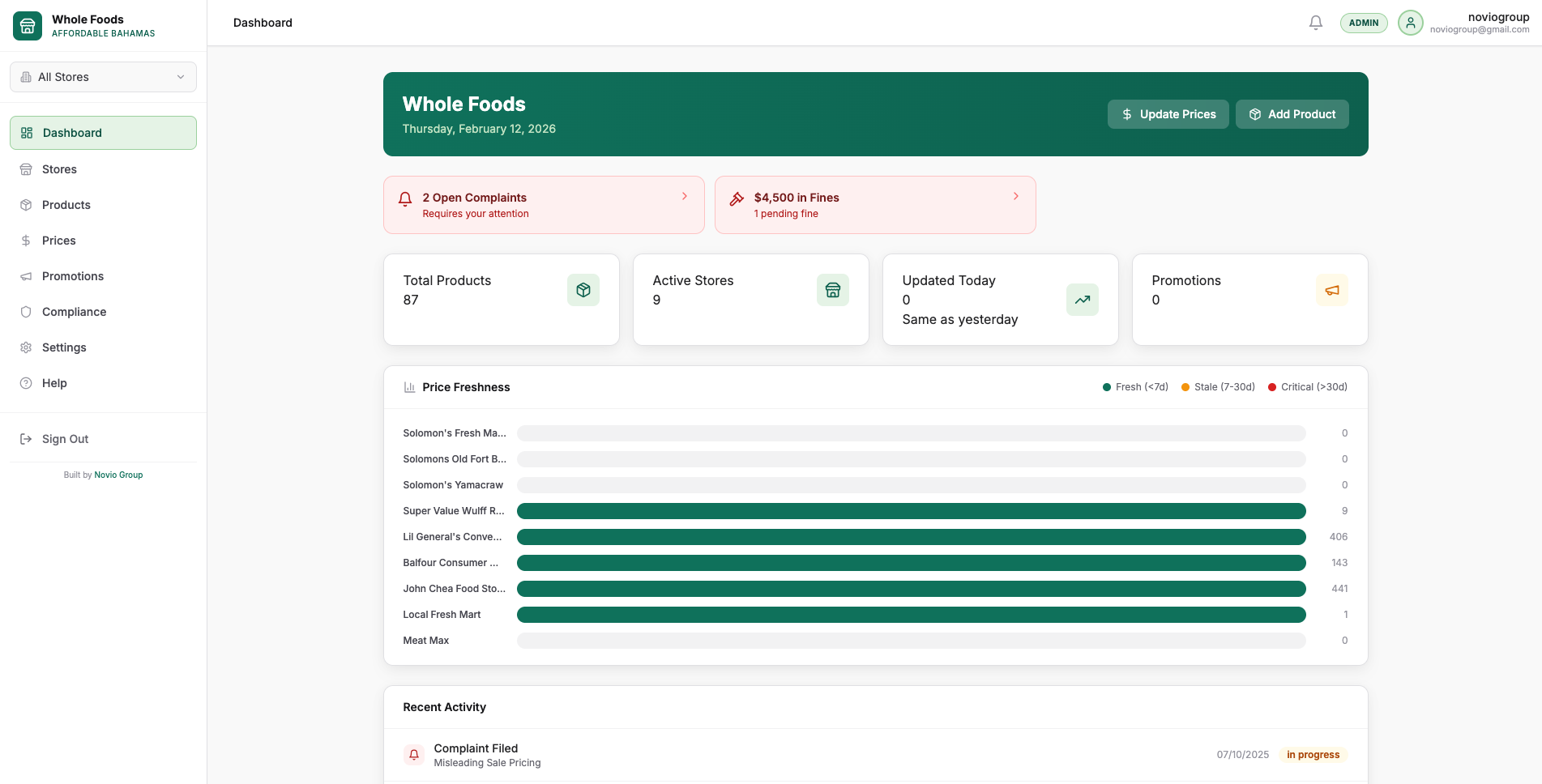Toggle the Fresh legend filter
The height and width of the screenshot is (784, 1542).
(x=1134, y=387)
